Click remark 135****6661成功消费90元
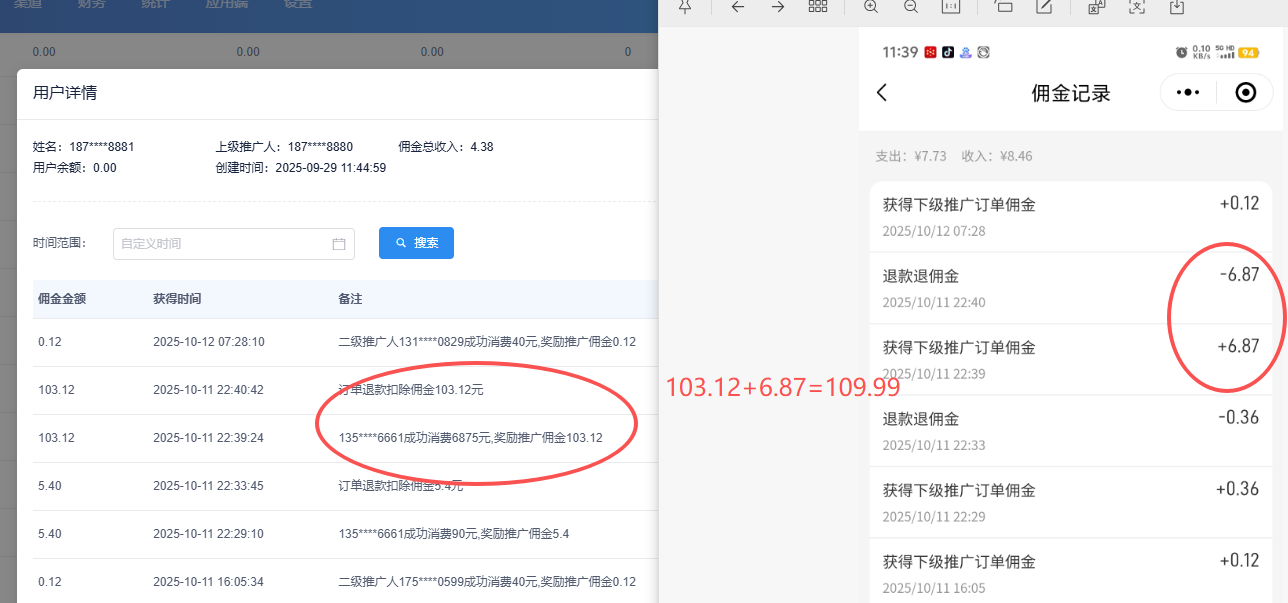Image resolution: width=1288 pixels, height=603 pixels. pyautogui.click(x=455, y=534)
